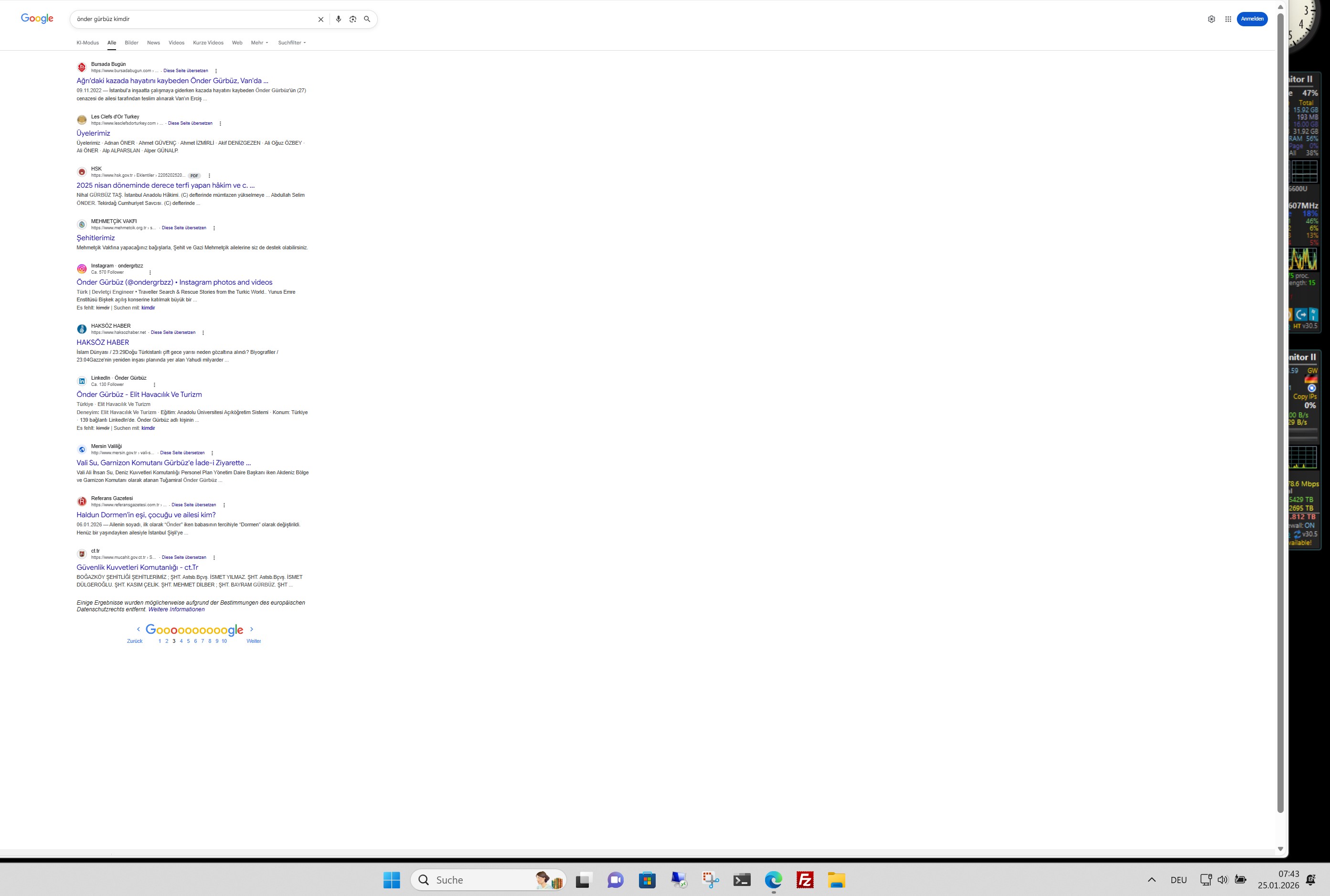Open the three-dot menu of Bursada Bugün result
This screenshot has height=896, width=1330.
pyautogui.click(x=216, y=71)
